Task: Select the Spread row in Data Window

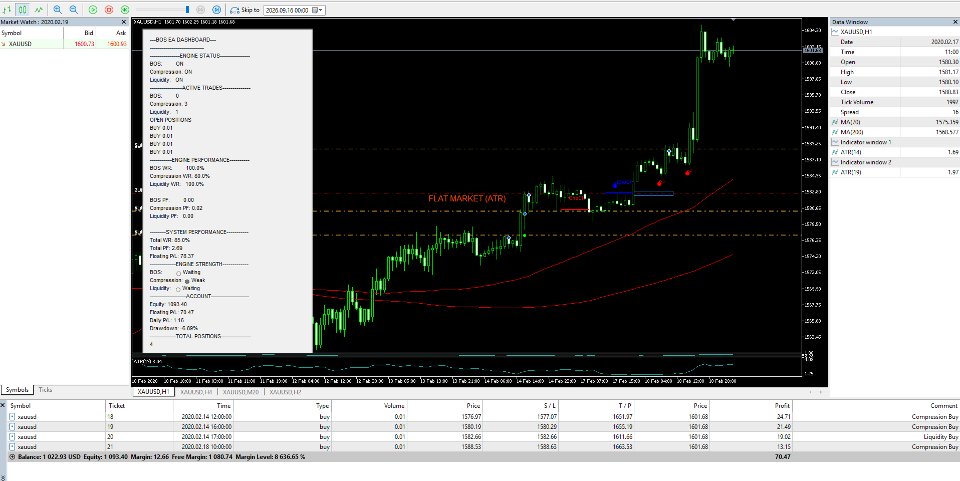Action: (894, 112)
